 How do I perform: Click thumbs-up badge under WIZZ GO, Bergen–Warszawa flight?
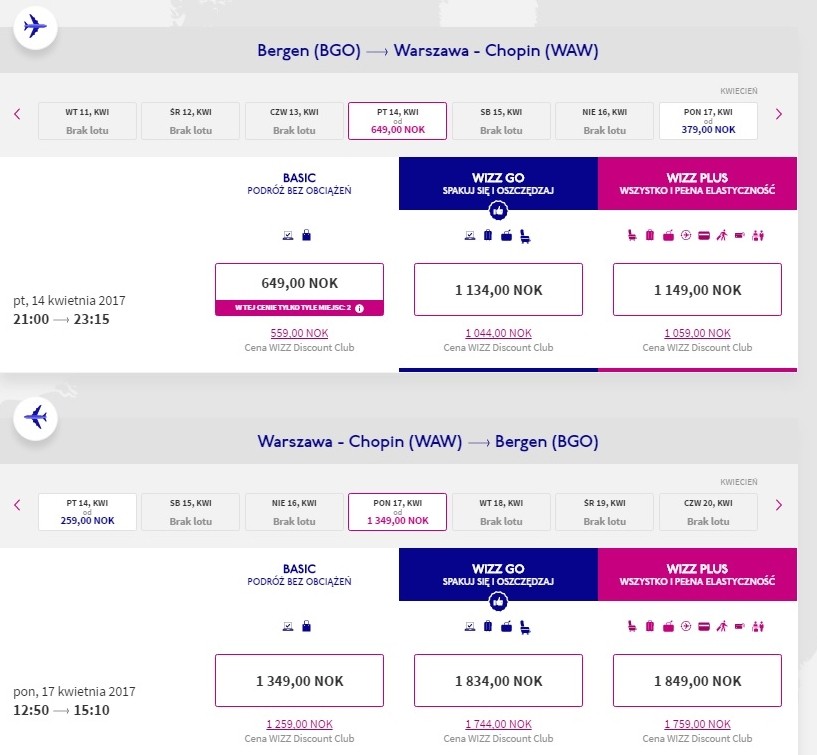(498, 211)
